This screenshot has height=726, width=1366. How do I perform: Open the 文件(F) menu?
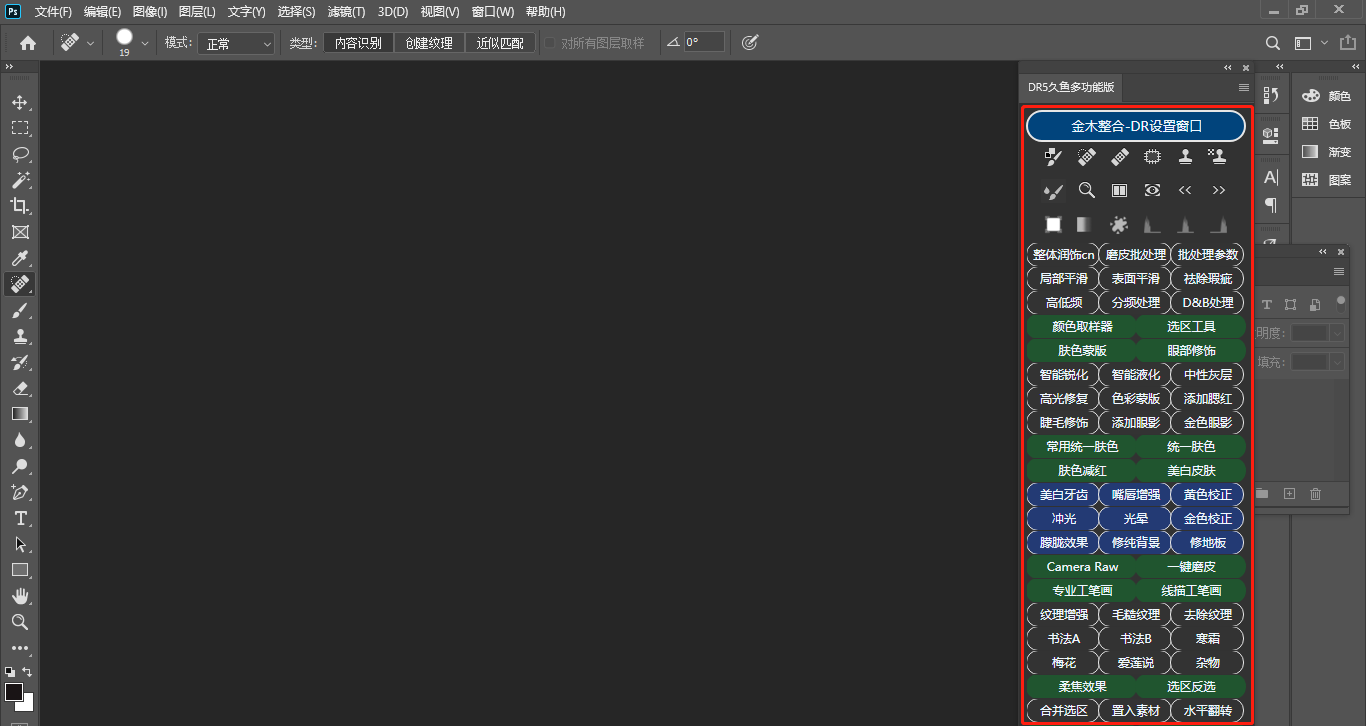[x=53, y=12]
